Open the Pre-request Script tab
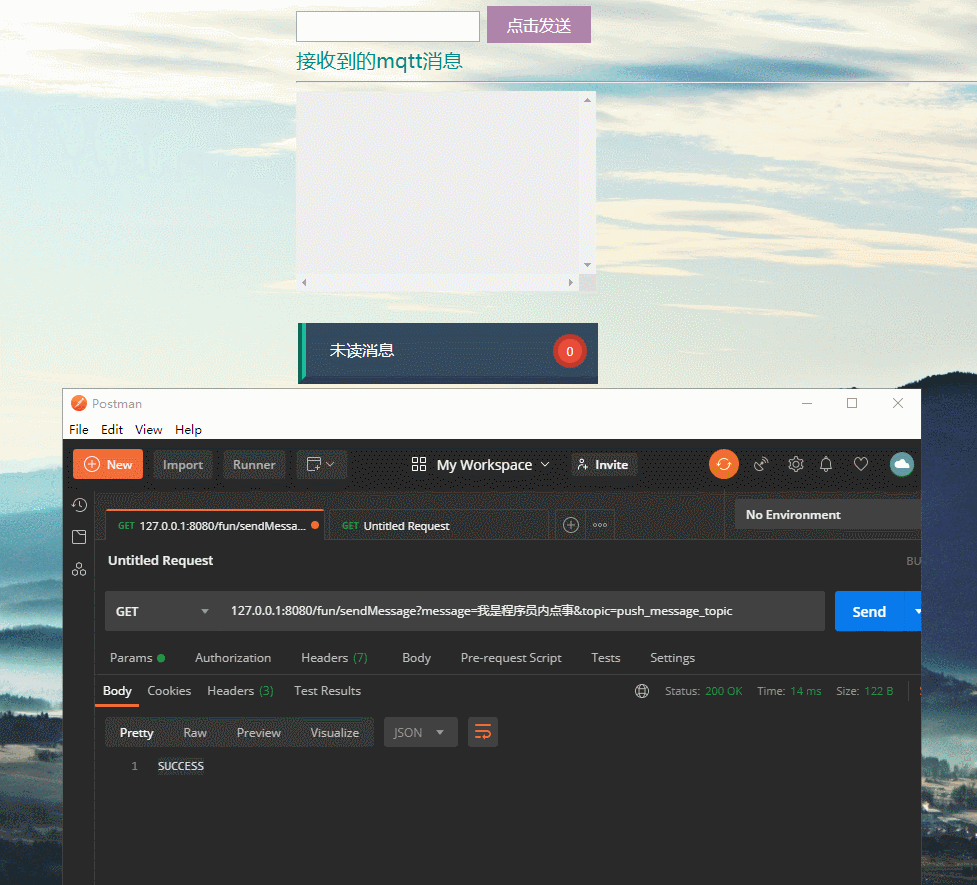Image resolution: width=977 pixels, height=885 pixels. click(x=511, y=658)
